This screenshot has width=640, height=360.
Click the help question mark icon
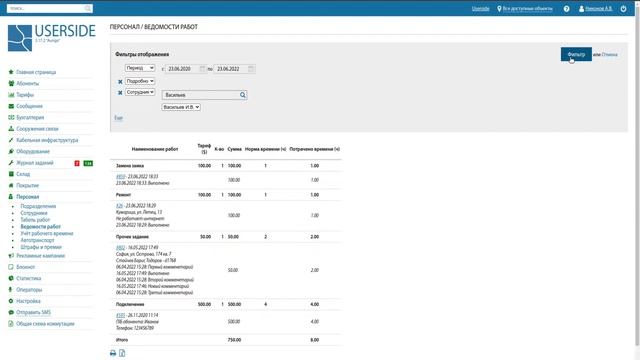(x=567, y=9)
